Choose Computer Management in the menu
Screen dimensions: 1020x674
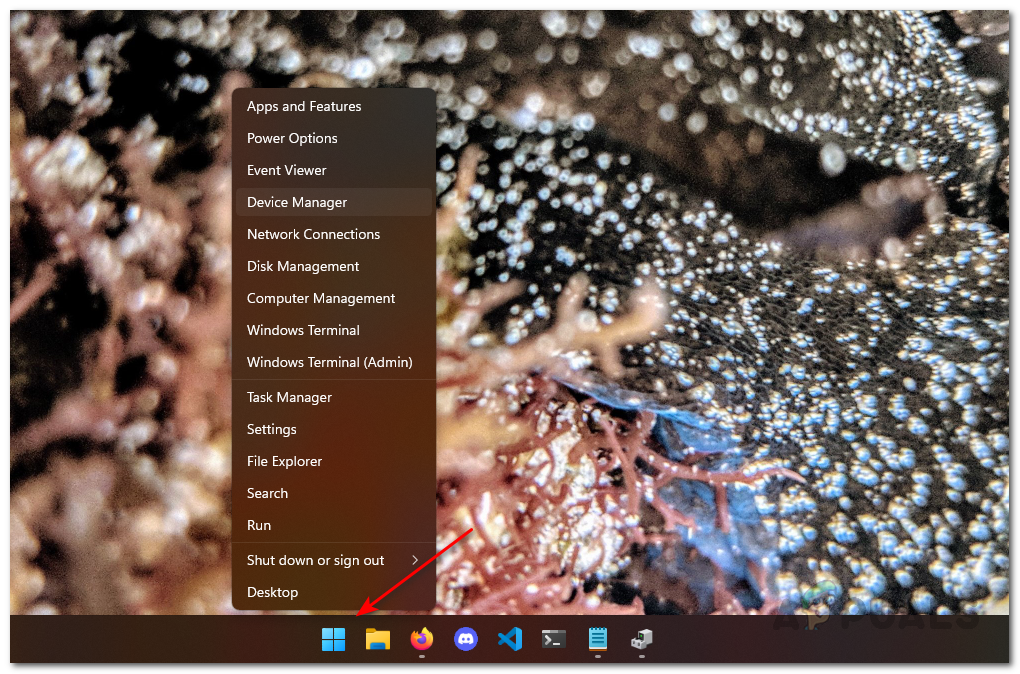click(x=334, y=298)
